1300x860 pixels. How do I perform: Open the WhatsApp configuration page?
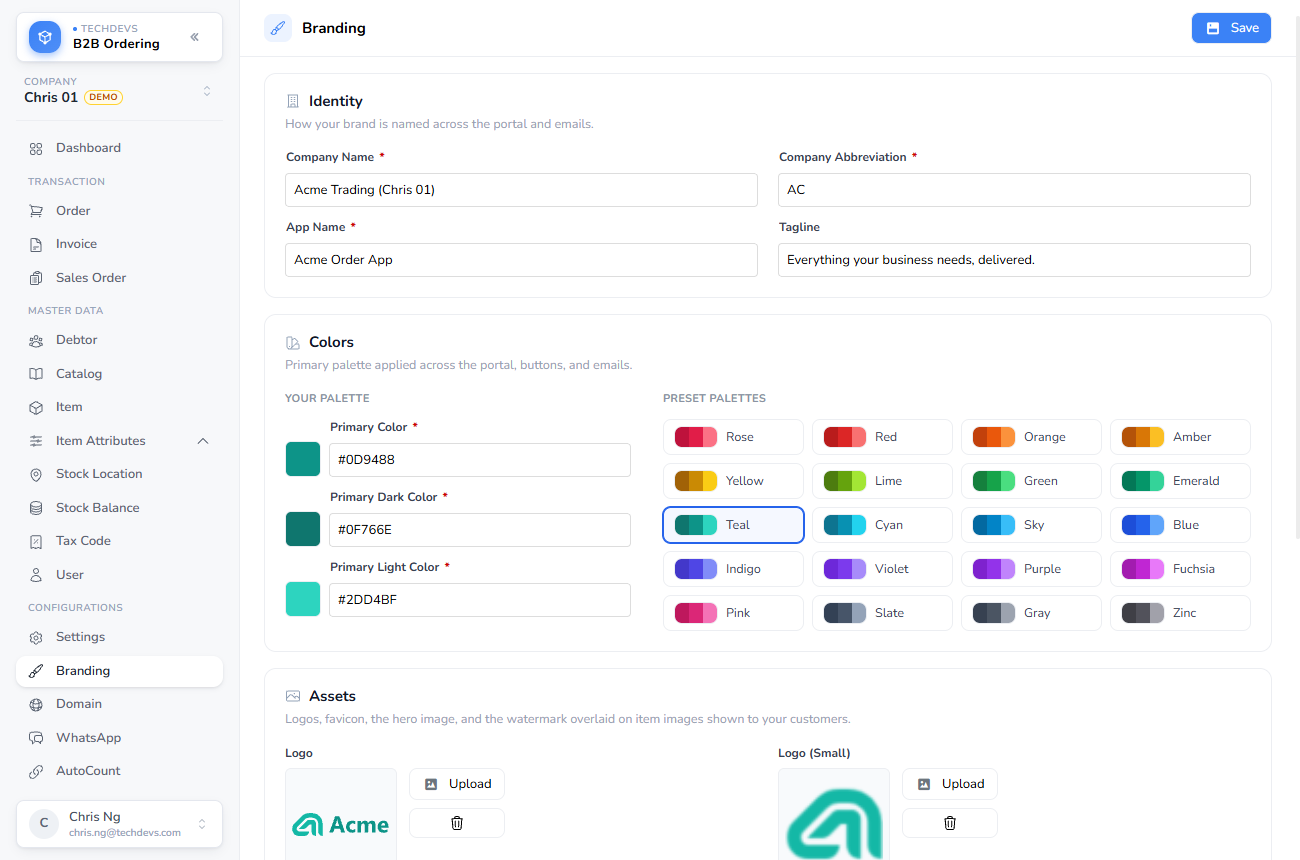coord(119,738)
